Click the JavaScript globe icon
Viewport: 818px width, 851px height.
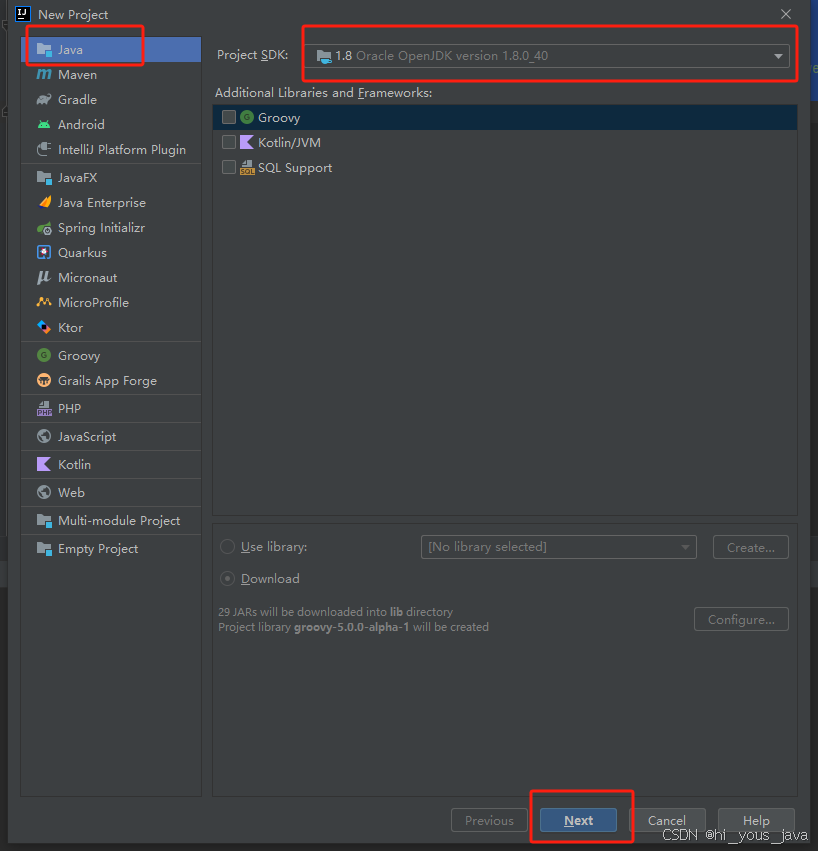tap(44, 436)
